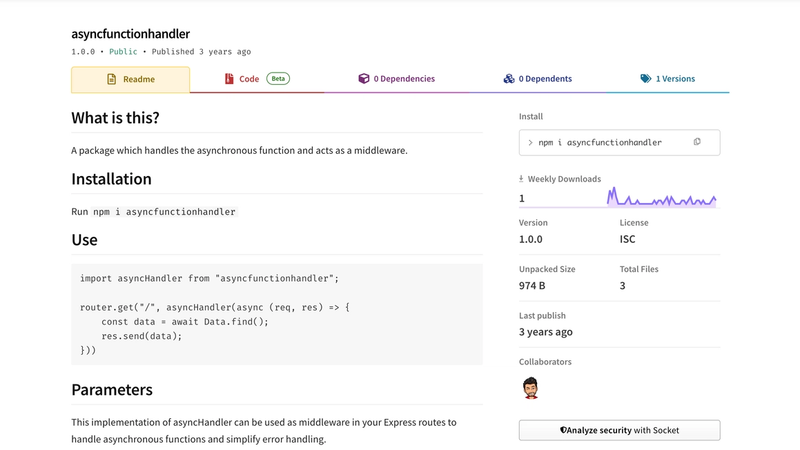Click the router.get code line
This screenshot has width=800, height=450.
click(x=215, y=307)
